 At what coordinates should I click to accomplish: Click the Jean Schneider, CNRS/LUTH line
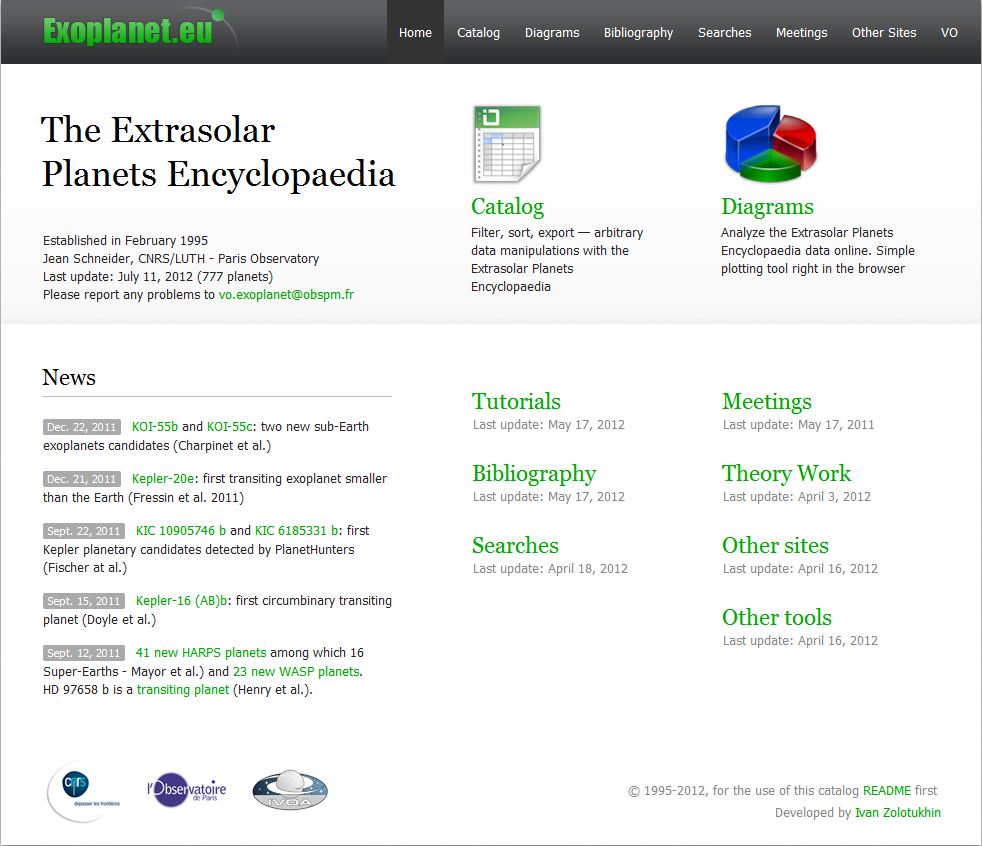point(181,259)
